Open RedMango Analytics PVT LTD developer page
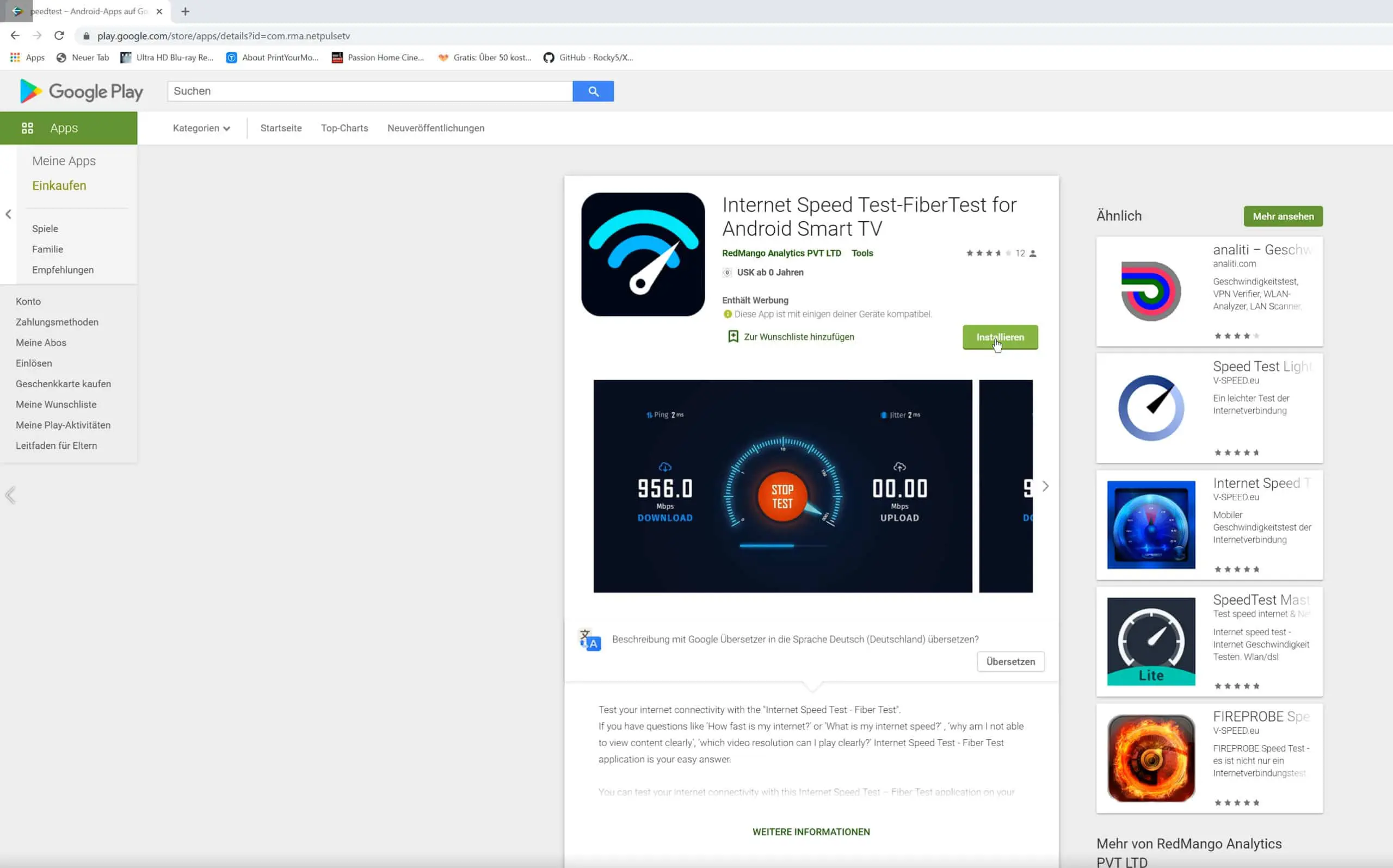The image size is (1393, 868). point(781,253)
